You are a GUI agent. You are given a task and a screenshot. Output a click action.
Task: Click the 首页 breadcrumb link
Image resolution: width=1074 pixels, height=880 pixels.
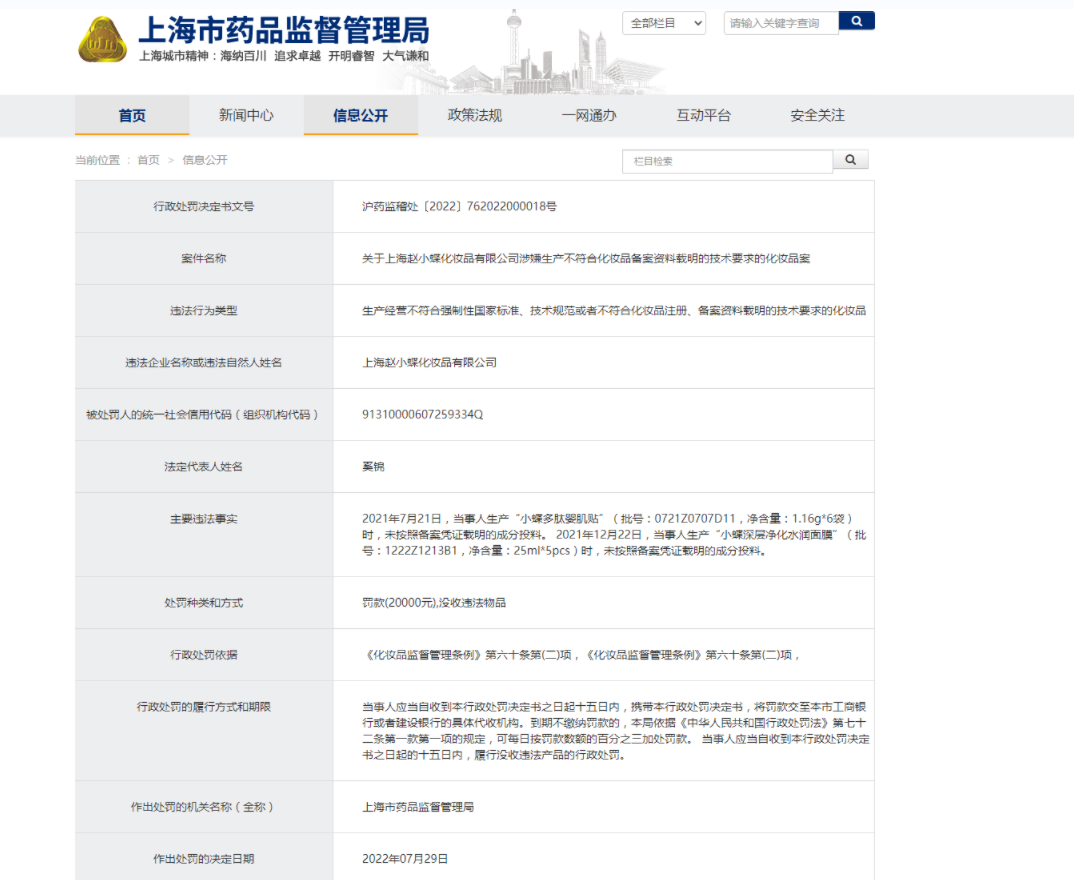coord(149,160)
